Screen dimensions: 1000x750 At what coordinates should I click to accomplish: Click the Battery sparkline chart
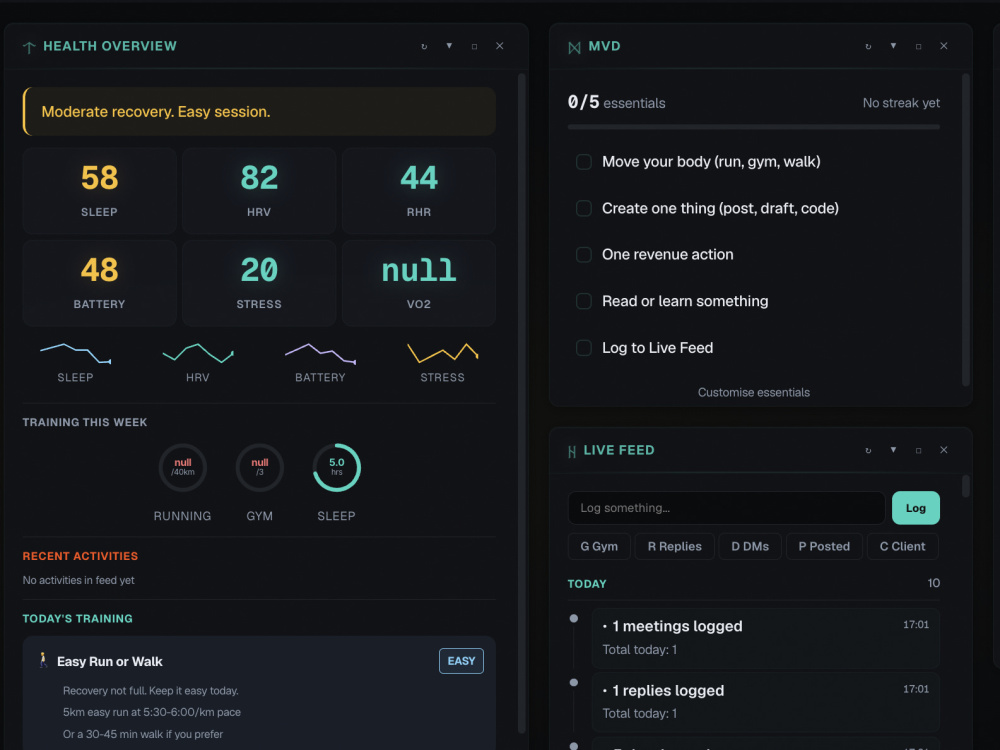320,353
